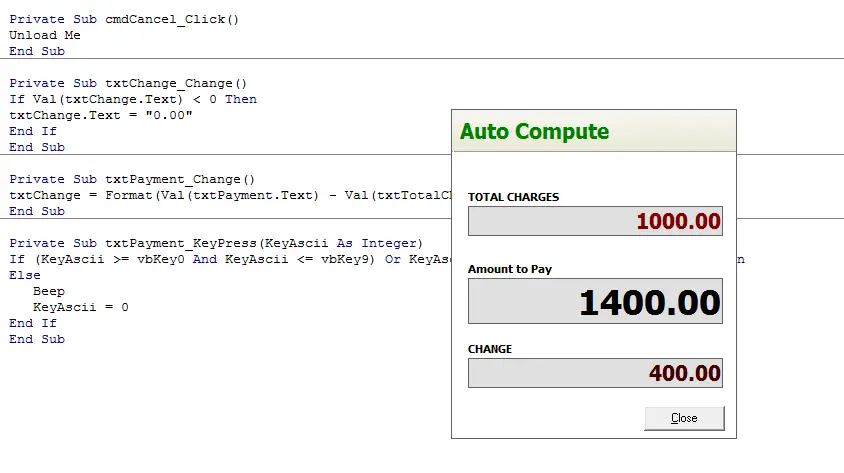Select the CHANGE field showing 400.00
Image resolution: width=844 pixels, height=473 pixels.
click(595, 373)
